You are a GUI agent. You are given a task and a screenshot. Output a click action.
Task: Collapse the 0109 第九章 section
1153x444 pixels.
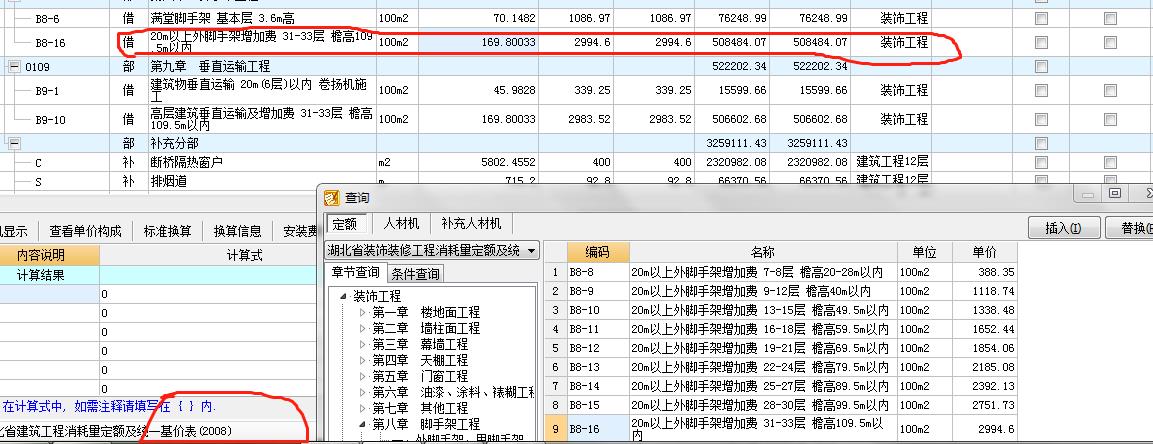pos(14,67)
